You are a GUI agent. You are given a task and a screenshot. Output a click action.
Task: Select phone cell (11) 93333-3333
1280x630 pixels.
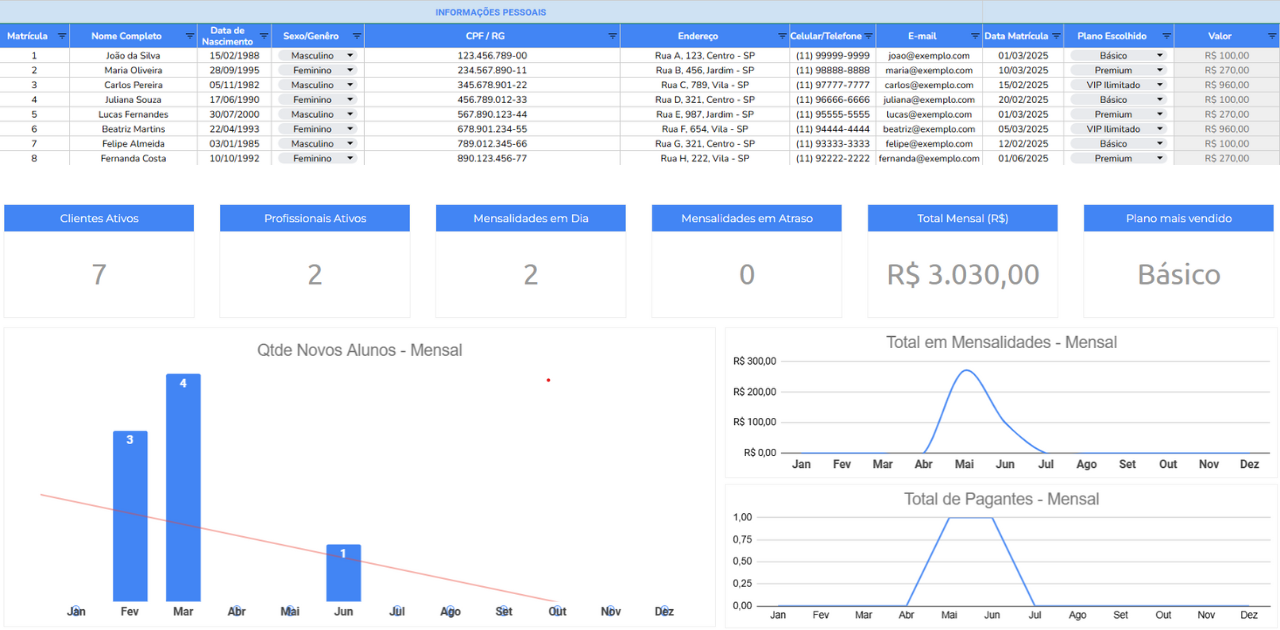pos(833,143)
